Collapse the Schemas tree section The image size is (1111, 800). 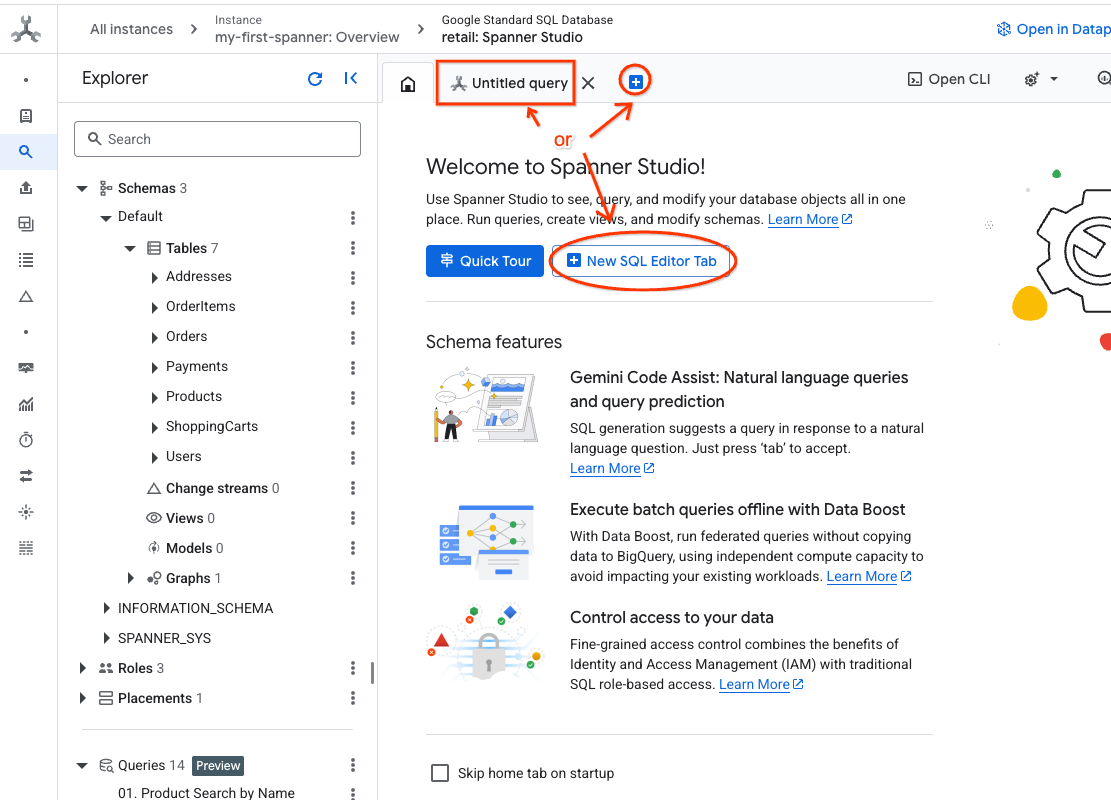tap(82, 189)
